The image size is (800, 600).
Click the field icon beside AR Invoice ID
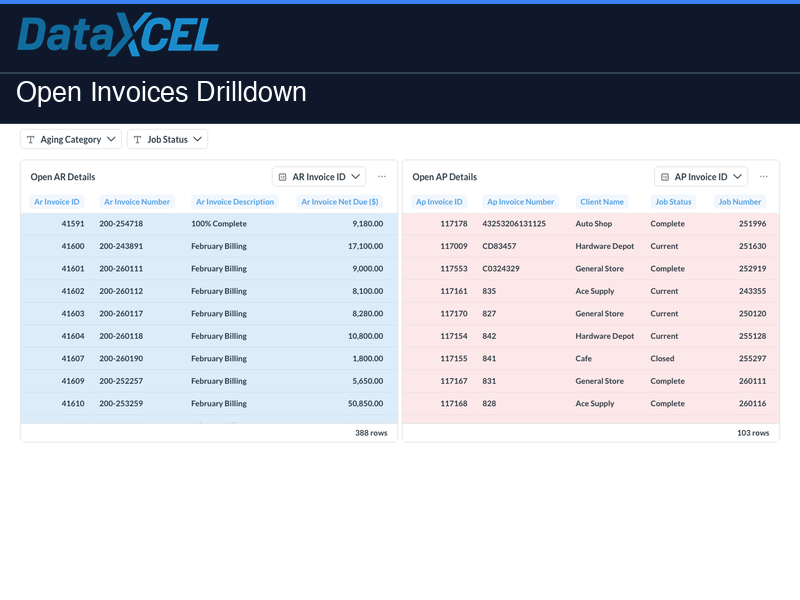point(284,176)
